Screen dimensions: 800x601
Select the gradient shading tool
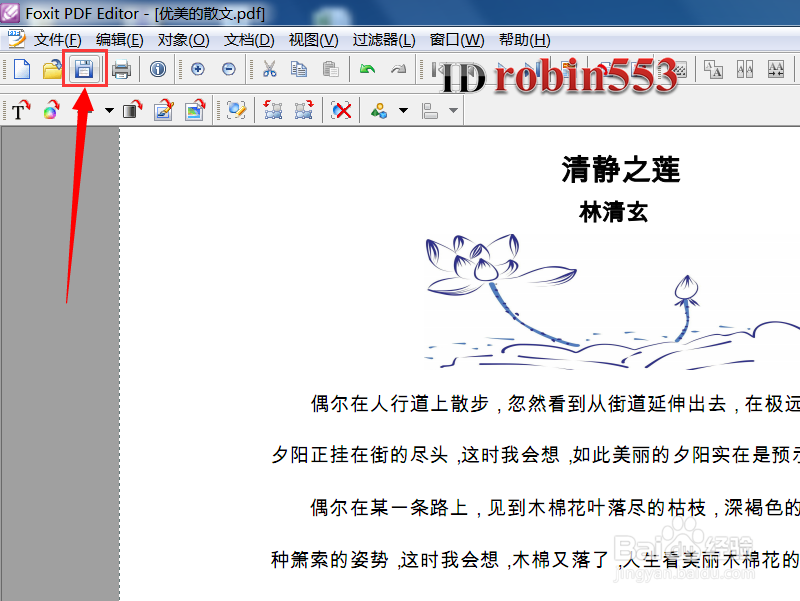pos(133,110)
